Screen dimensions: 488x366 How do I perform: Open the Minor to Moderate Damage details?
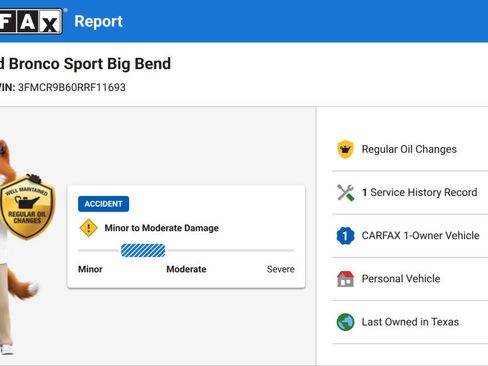[x=161, y=228]
